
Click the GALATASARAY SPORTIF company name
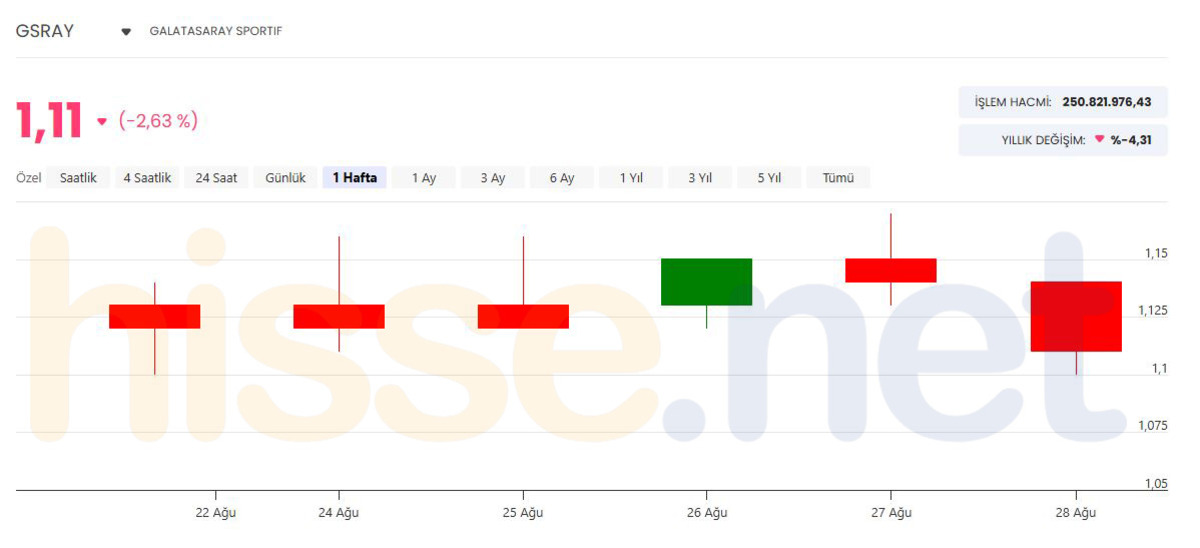click(x=216, y=31)
